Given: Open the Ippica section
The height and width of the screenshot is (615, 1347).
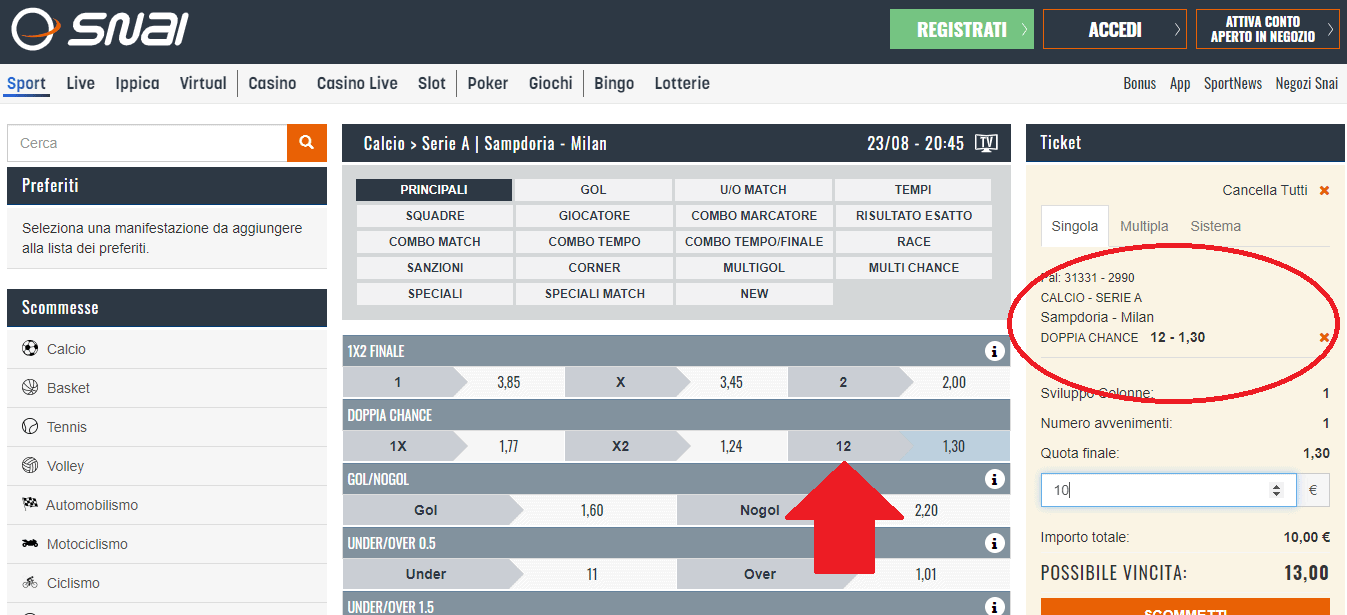Looking at the screenshot, I should point(137,83).
